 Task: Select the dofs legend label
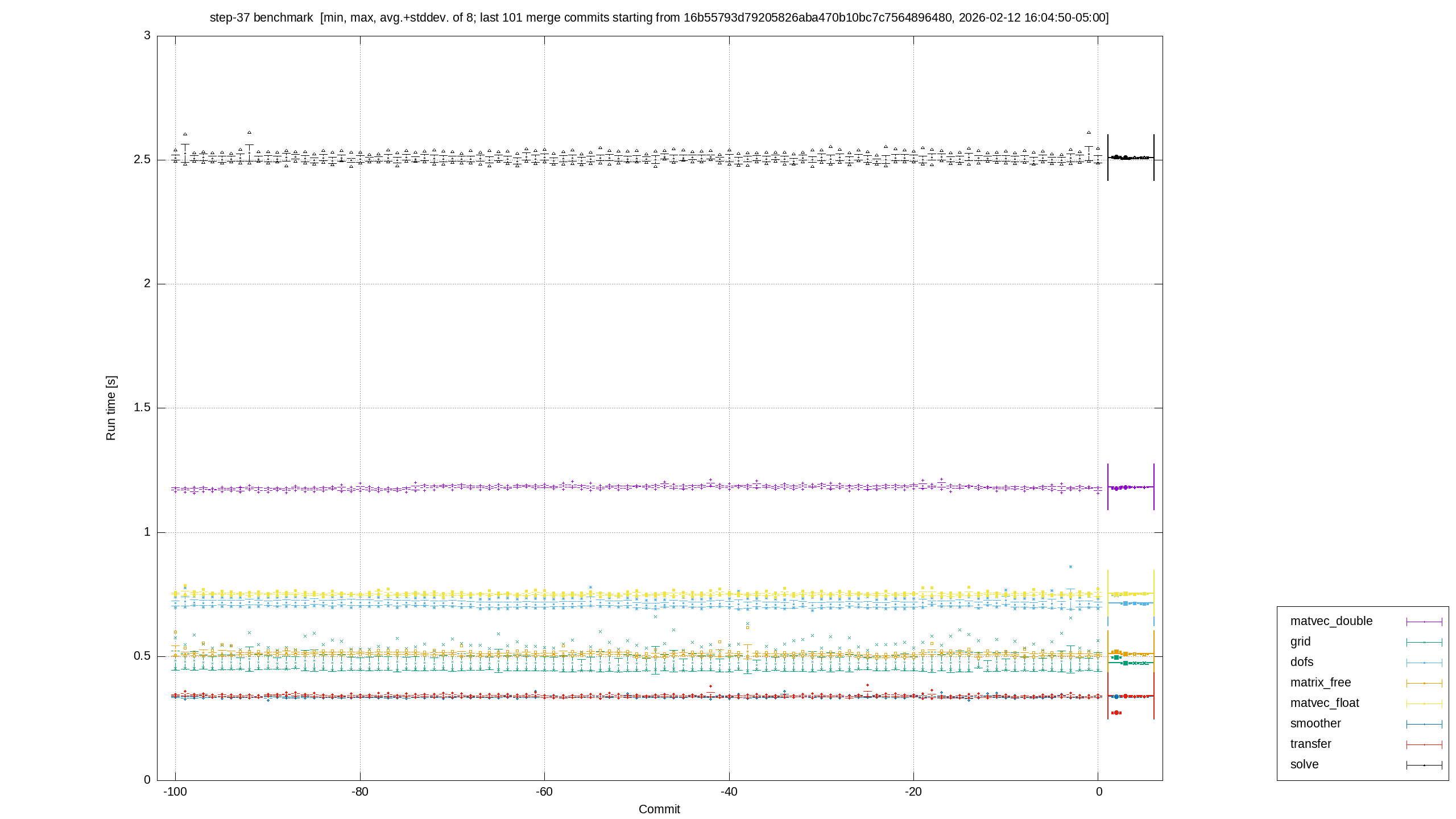(1302, 662)
